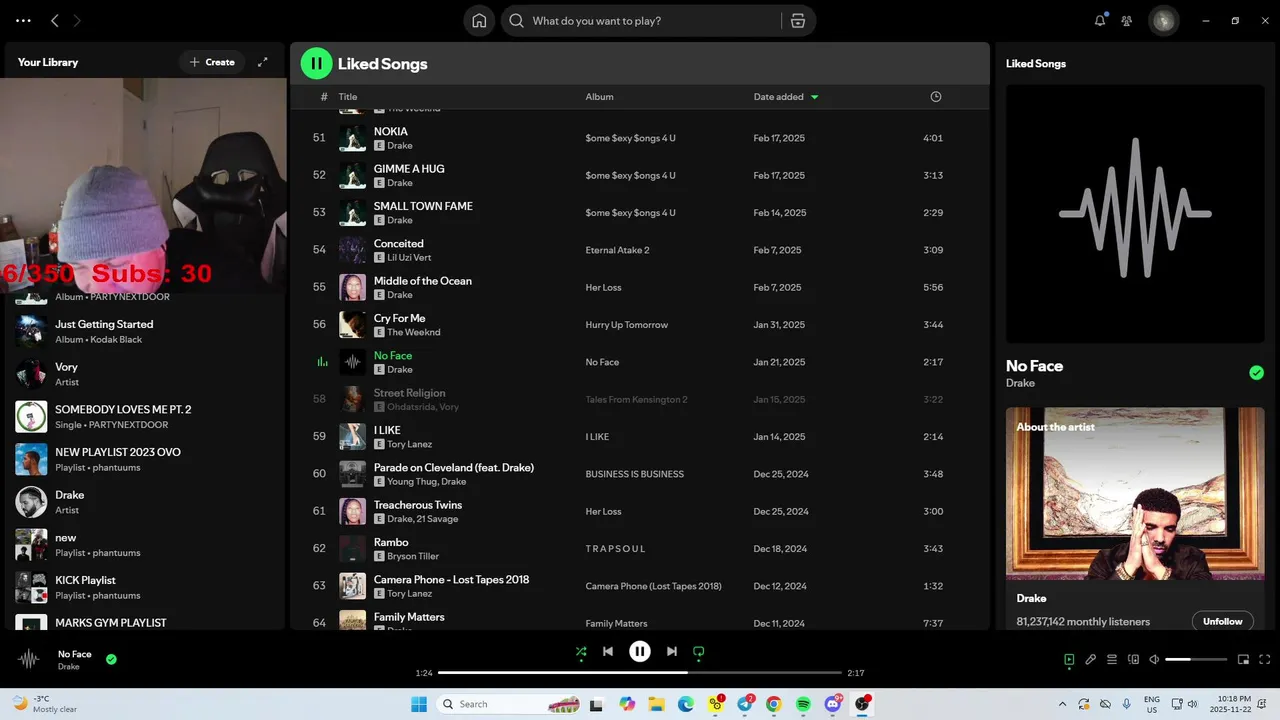This screenshot has width=1280, height=720.
Task: Open Eternal Atake 2 album link
Action: (x=617, y=250)
